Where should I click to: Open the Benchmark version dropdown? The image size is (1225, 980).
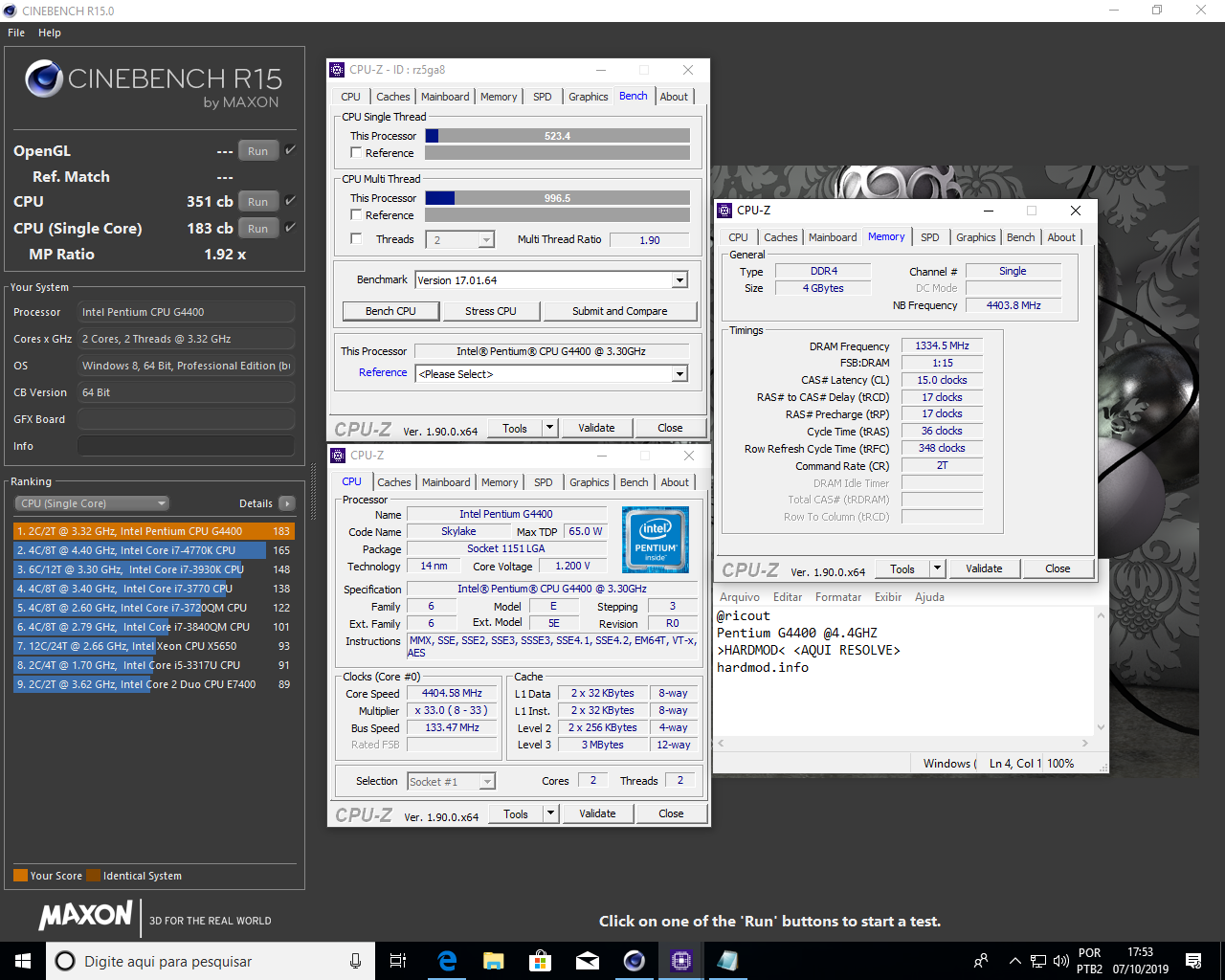point(679,280)
